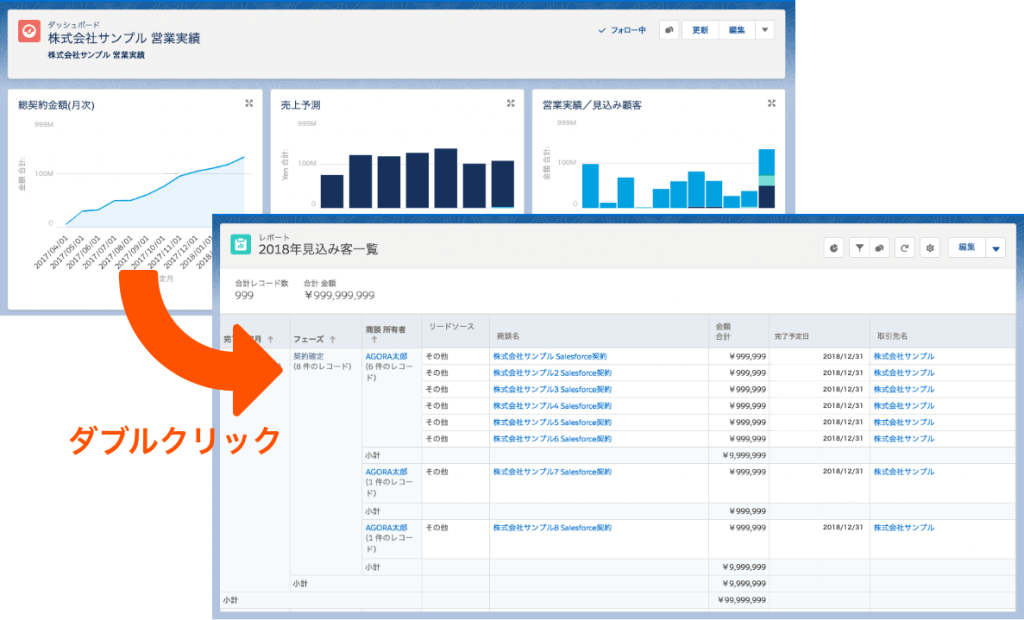The width and height of the screenshot is (1024, 620).
Task: Click the dashboard title 株式会社サンプル 営業実績
Action: (124, 38)
